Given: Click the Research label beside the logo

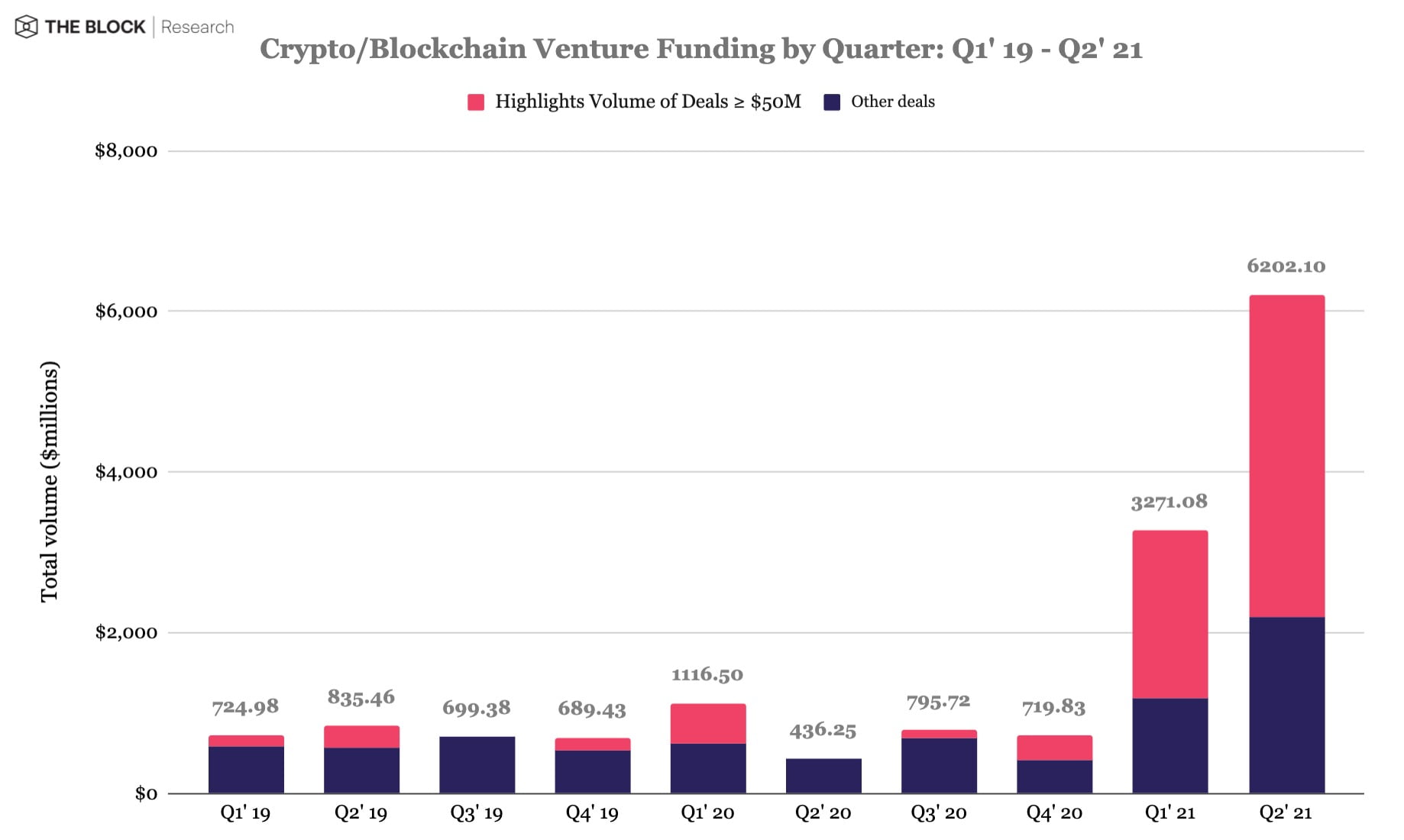Looking at the screenshot, I should [197, 27].
